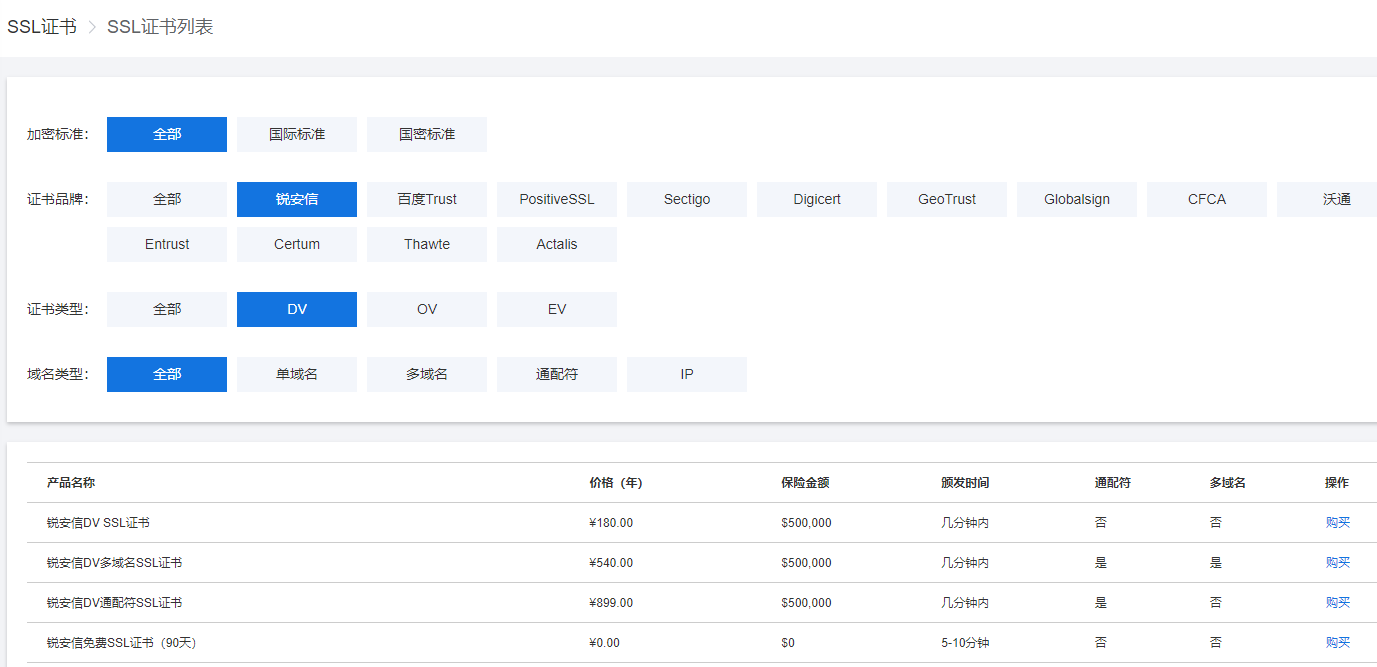Filter certificate type by OV
Screen dimensions: 1377x667
427,309
